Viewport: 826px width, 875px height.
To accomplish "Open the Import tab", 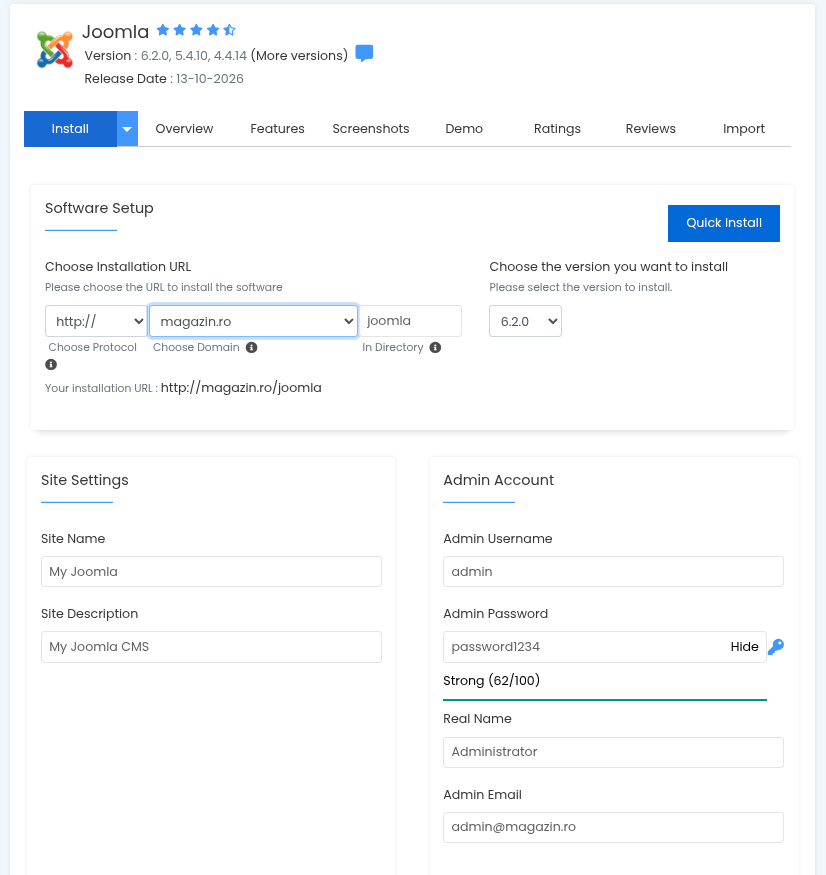I will tap(743, 129).
